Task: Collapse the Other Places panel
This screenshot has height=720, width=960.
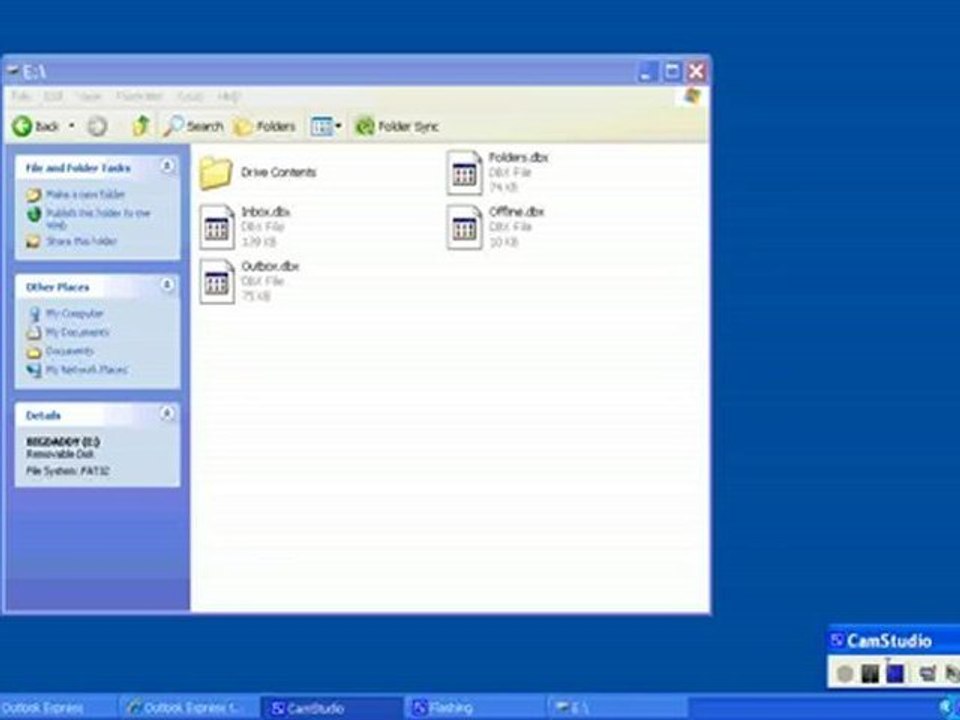Action: tap(167, 285)
